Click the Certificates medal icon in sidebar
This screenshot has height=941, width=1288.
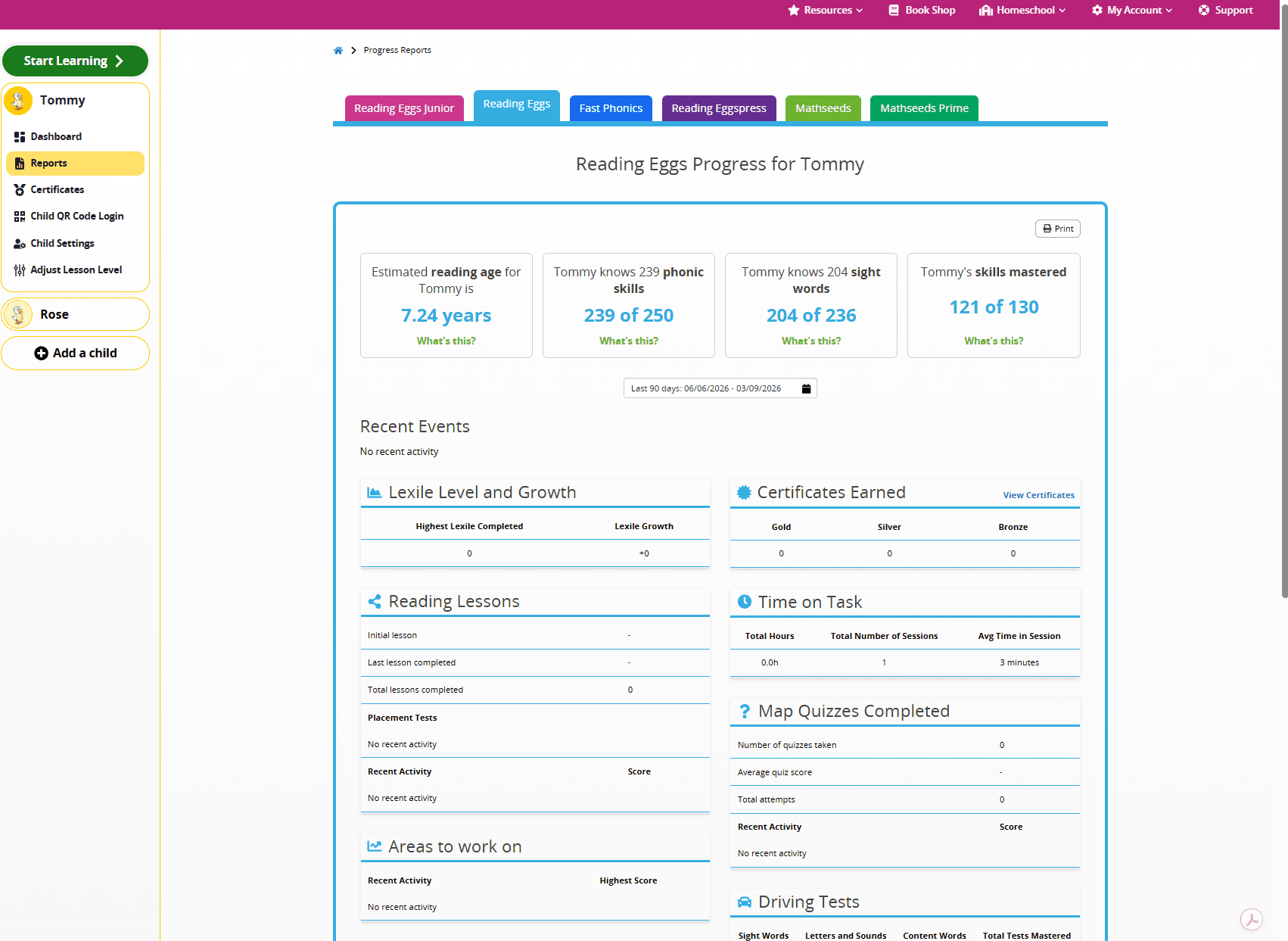tap(20, 190)
